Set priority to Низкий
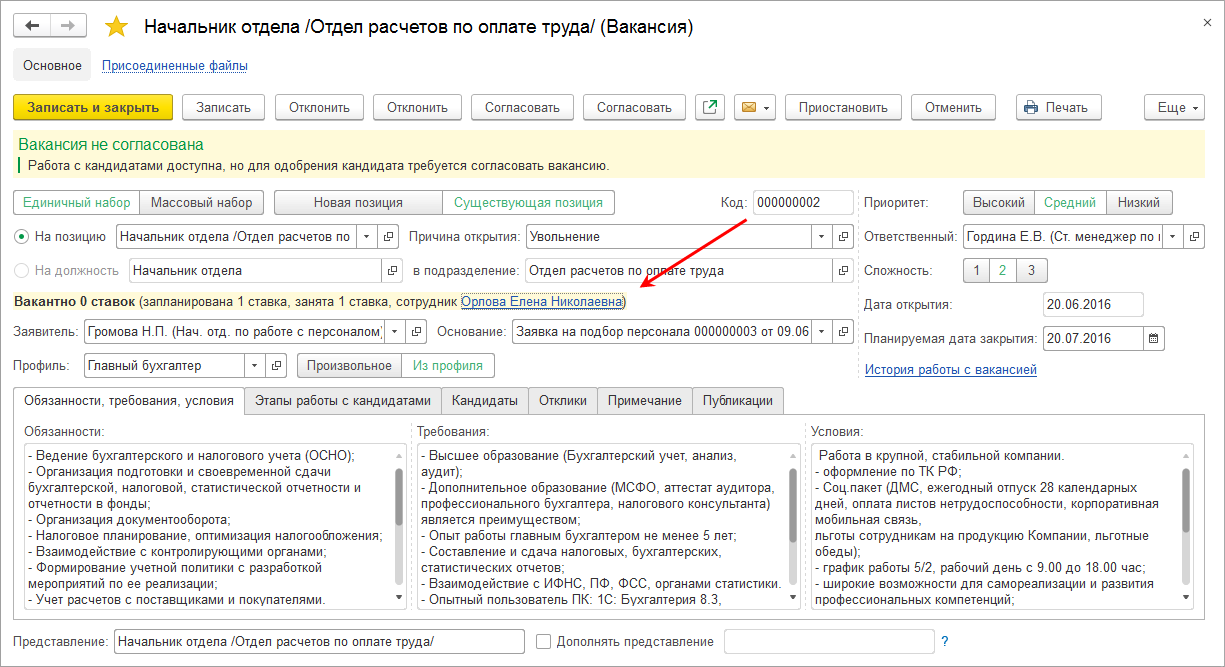Viewport: 1225px width, 667px height. [x=1139, y=203]
